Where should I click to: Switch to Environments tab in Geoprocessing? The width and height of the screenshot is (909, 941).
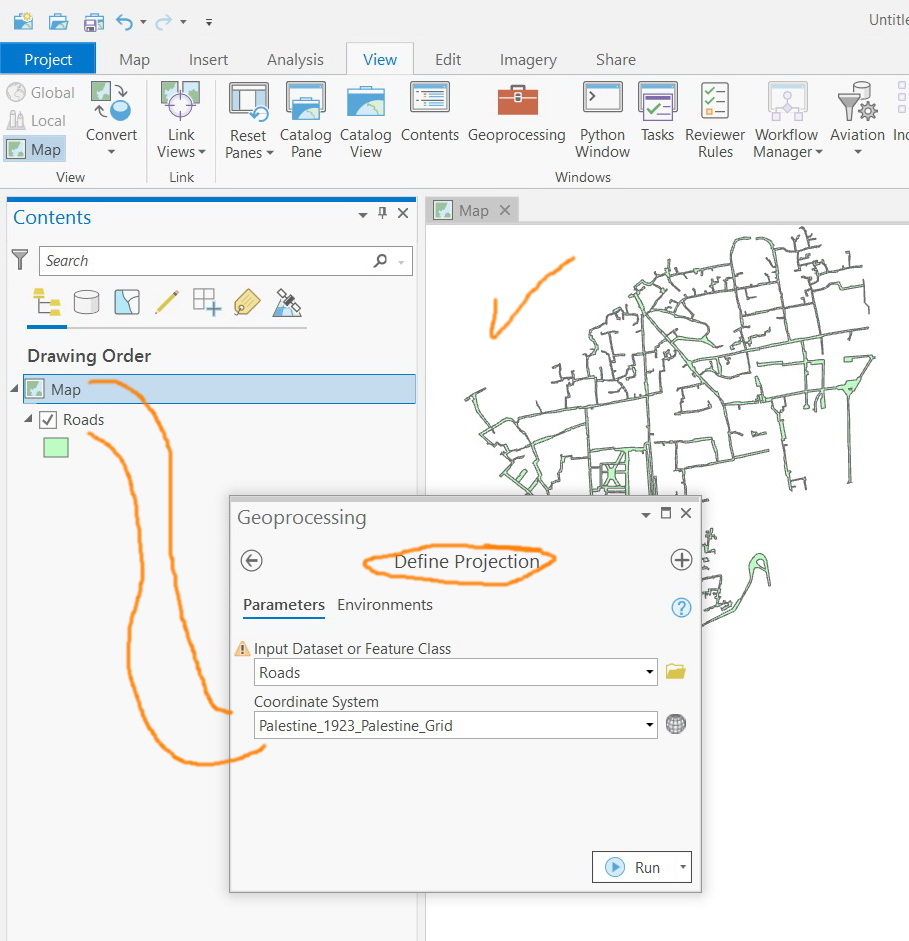(385, 605)
